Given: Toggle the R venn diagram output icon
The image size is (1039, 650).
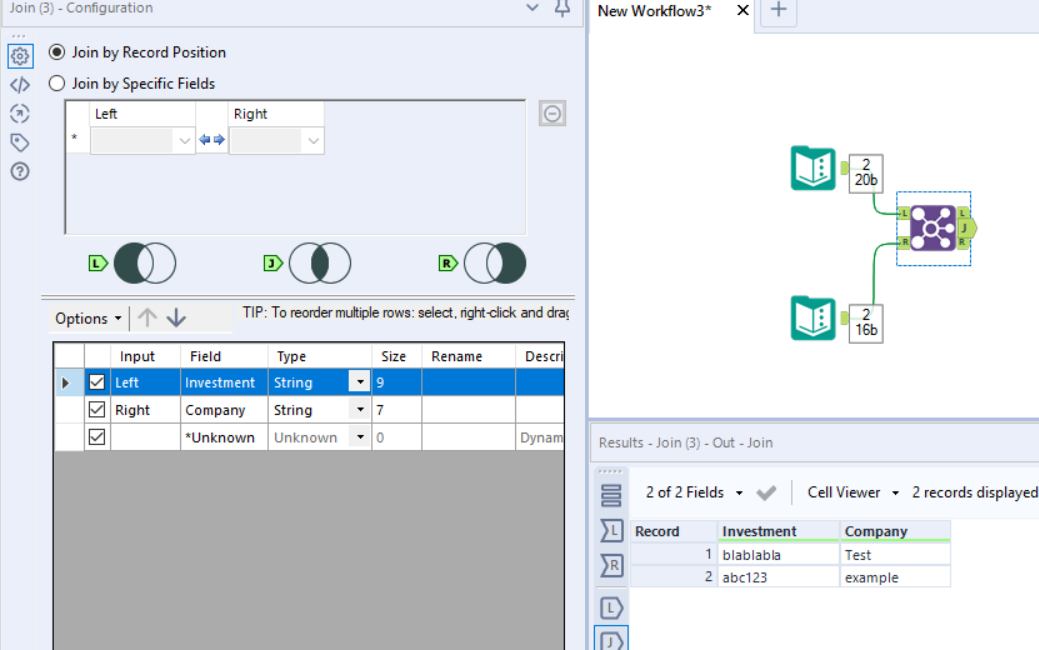Looking at the screenshot, I should tap(493, 262).
